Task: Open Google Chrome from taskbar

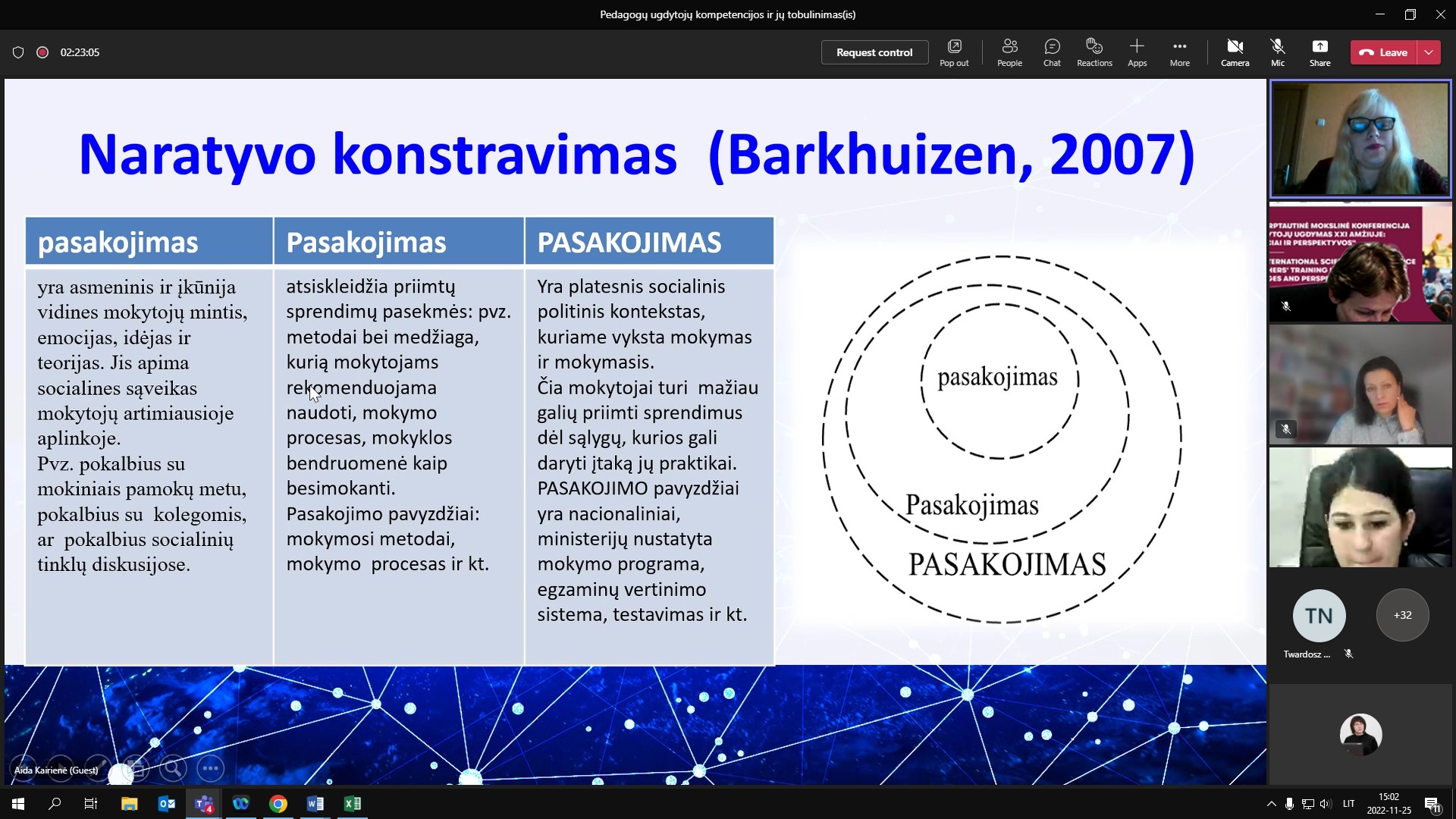Action: tap(278, 804)
